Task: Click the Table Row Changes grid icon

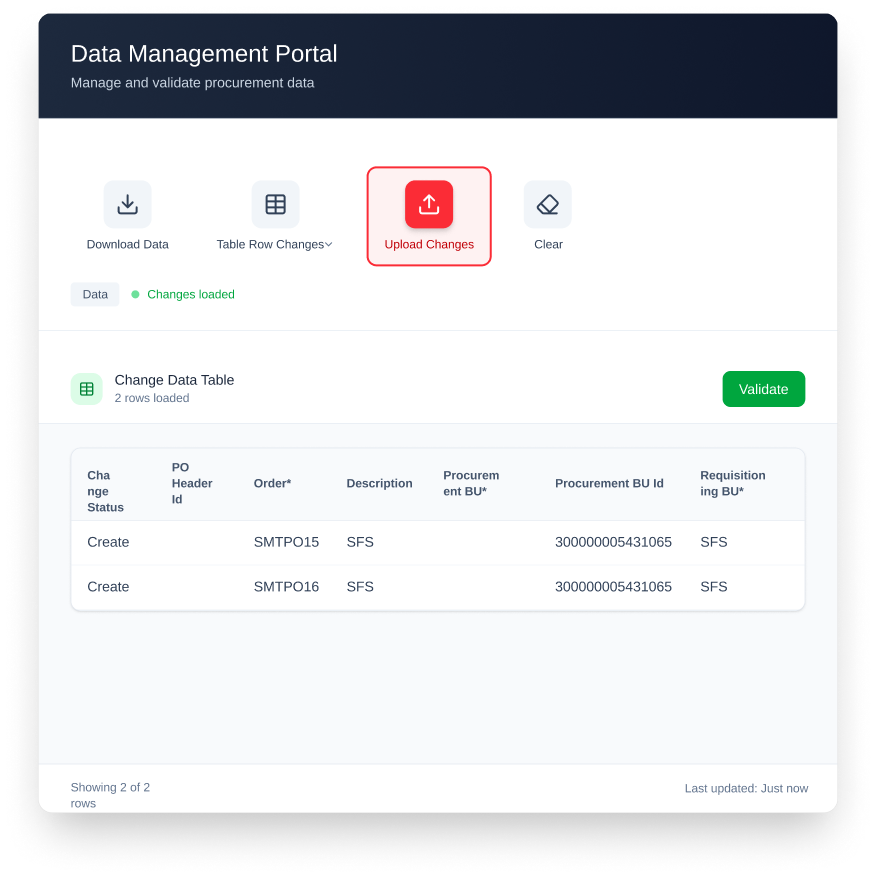Action: pos(275,204)
